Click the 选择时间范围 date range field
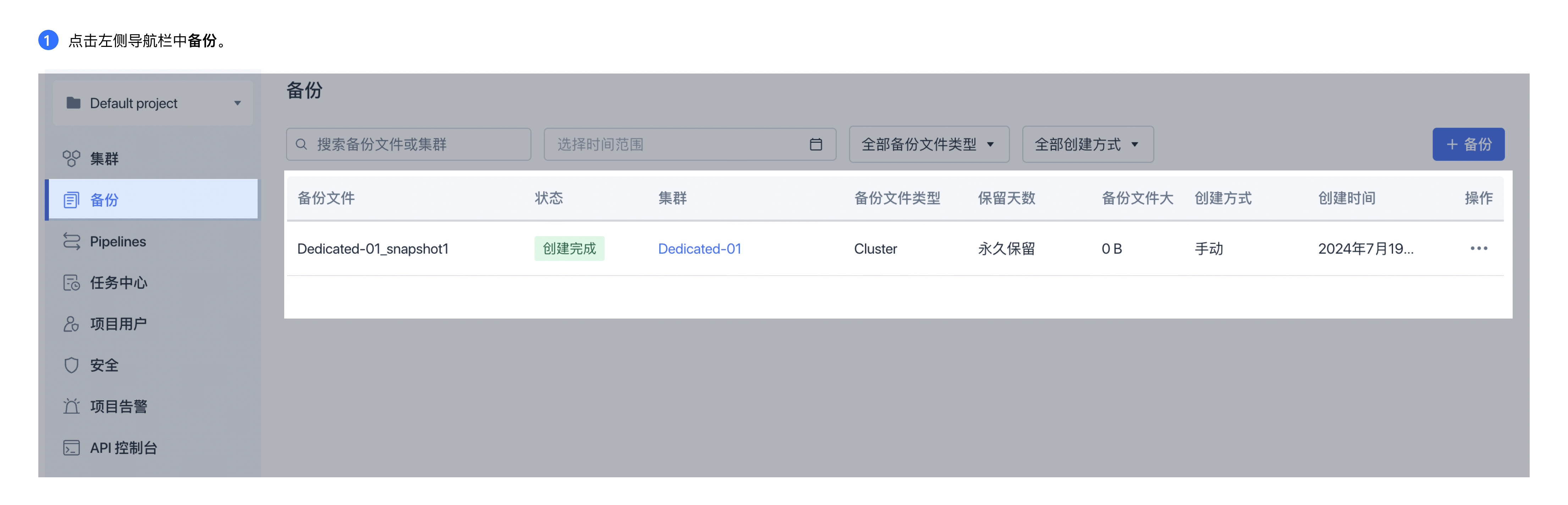1568x505 pixels. click(690, 145)
